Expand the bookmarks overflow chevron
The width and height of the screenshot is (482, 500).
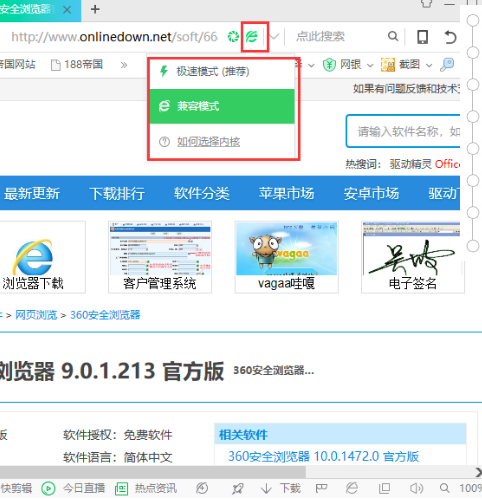[124, 65]
